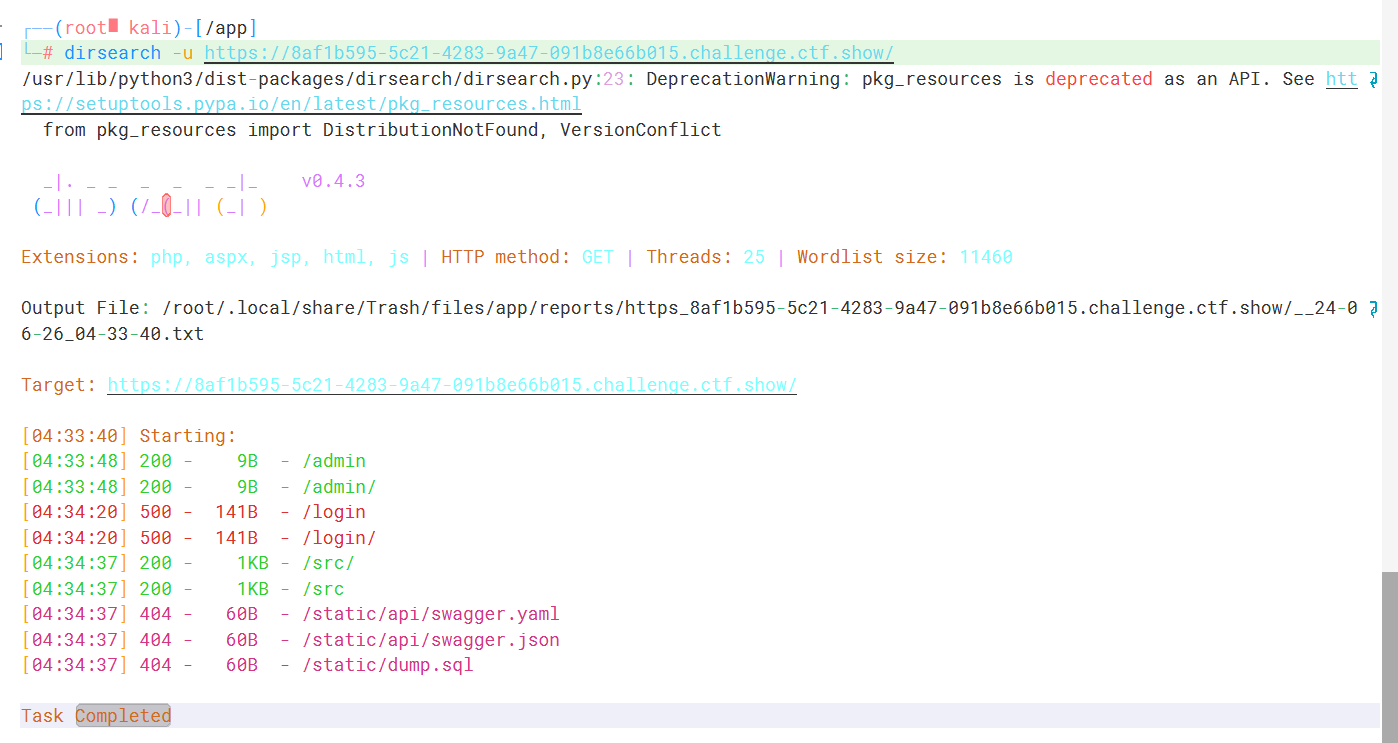
Task: Click the /login result without trailing slash
Action: tap(334, 512)
